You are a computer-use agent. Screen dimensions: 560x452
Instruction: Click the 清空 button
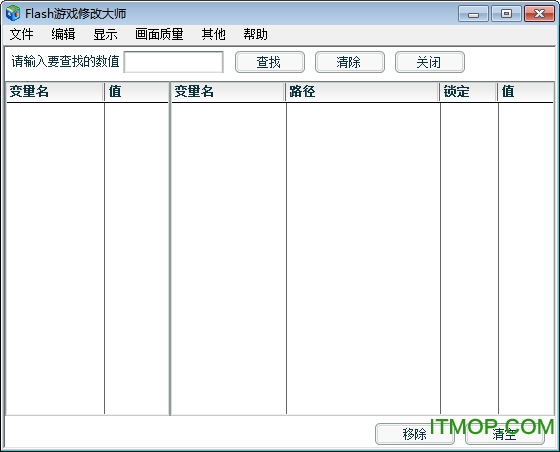pos(505,434)
